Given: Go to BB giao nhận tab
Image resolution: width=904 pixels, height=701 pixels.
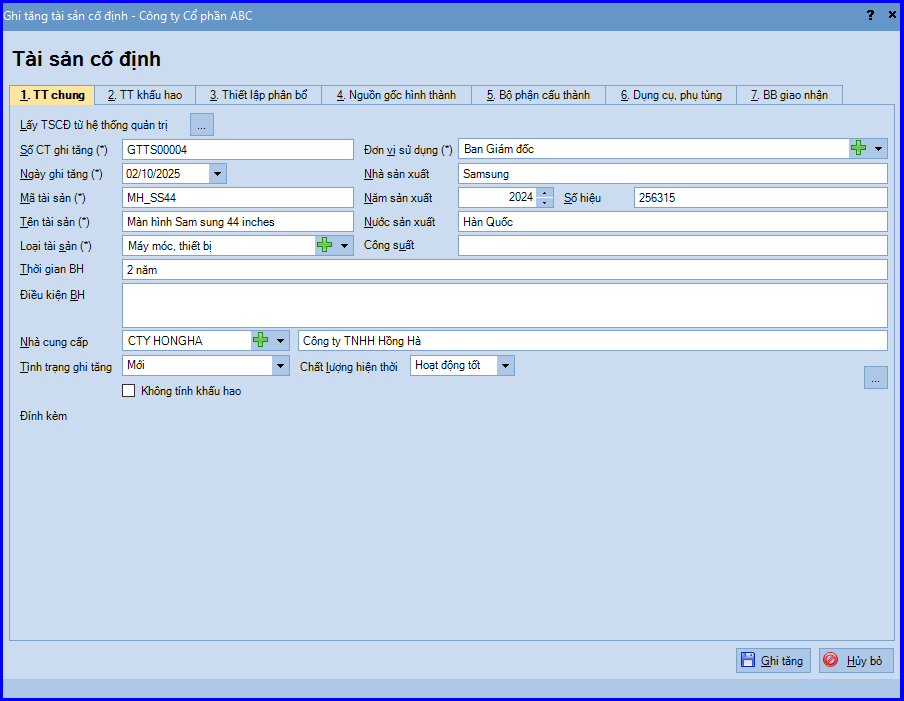Looking at the screenshot, I should tap(789, 95).
